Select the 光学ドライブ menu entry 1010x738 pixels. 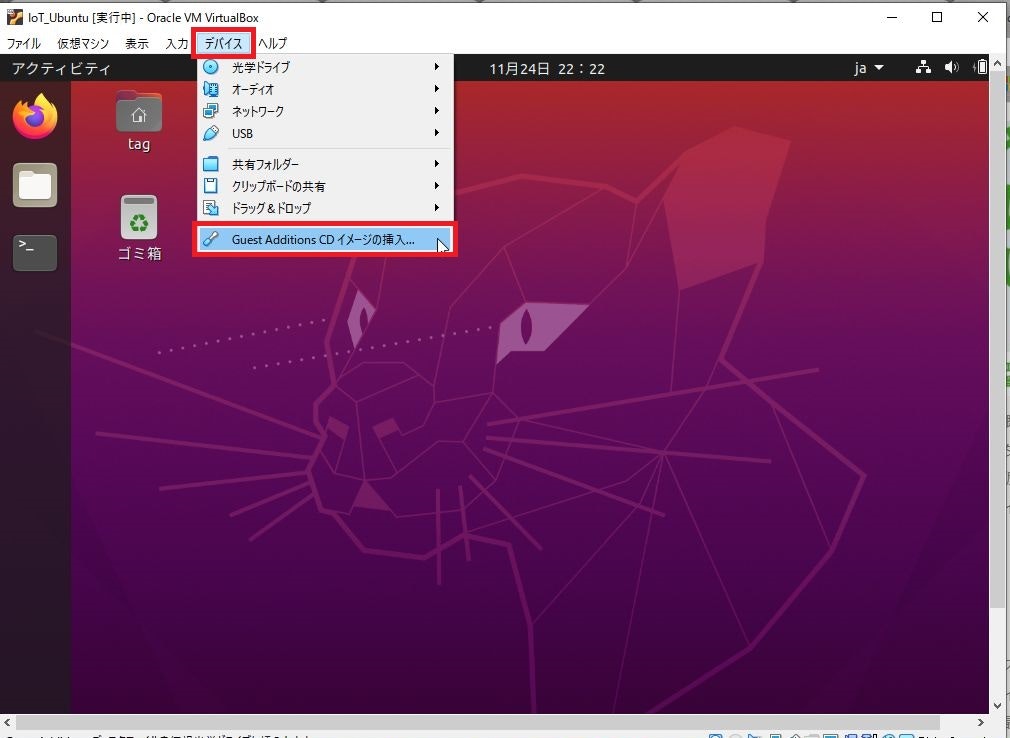[325, 66]
